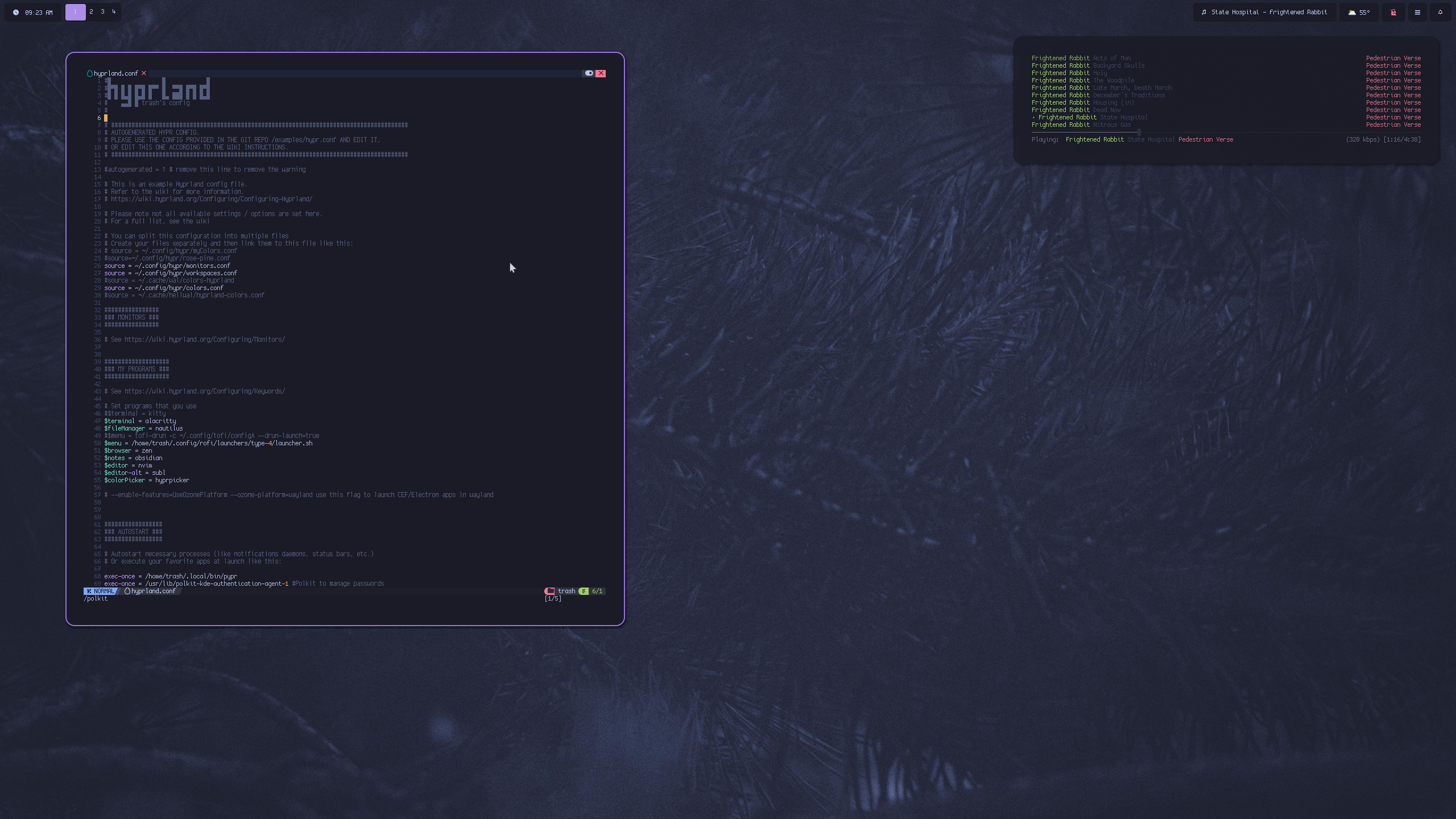The image size is (1456, 819).
Task: Click the exec-once polkit-kde-authentication-agent line
Action: (x=244, y=584)
